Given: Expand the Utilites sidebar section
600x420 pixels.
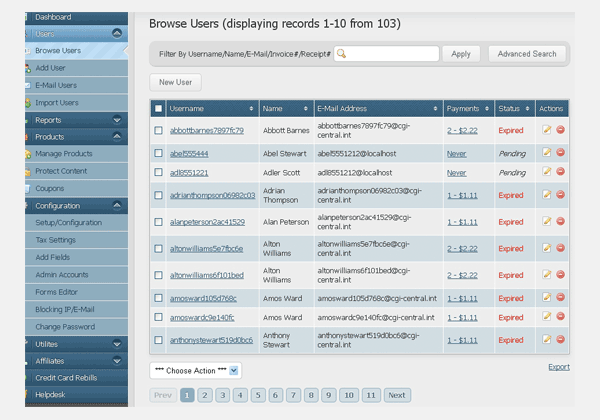Looking at the screenshot, I should 117,344.
